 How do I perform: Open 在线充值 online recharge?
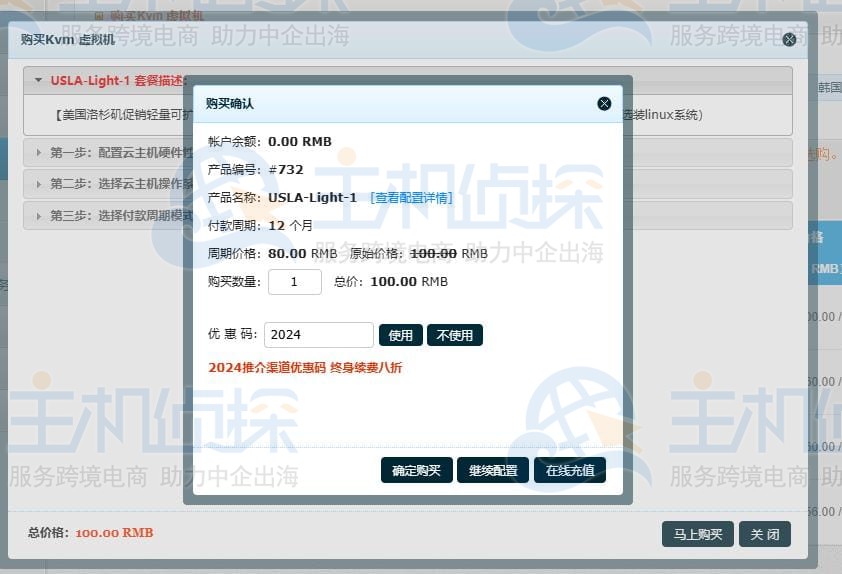(x=570, y=470)
